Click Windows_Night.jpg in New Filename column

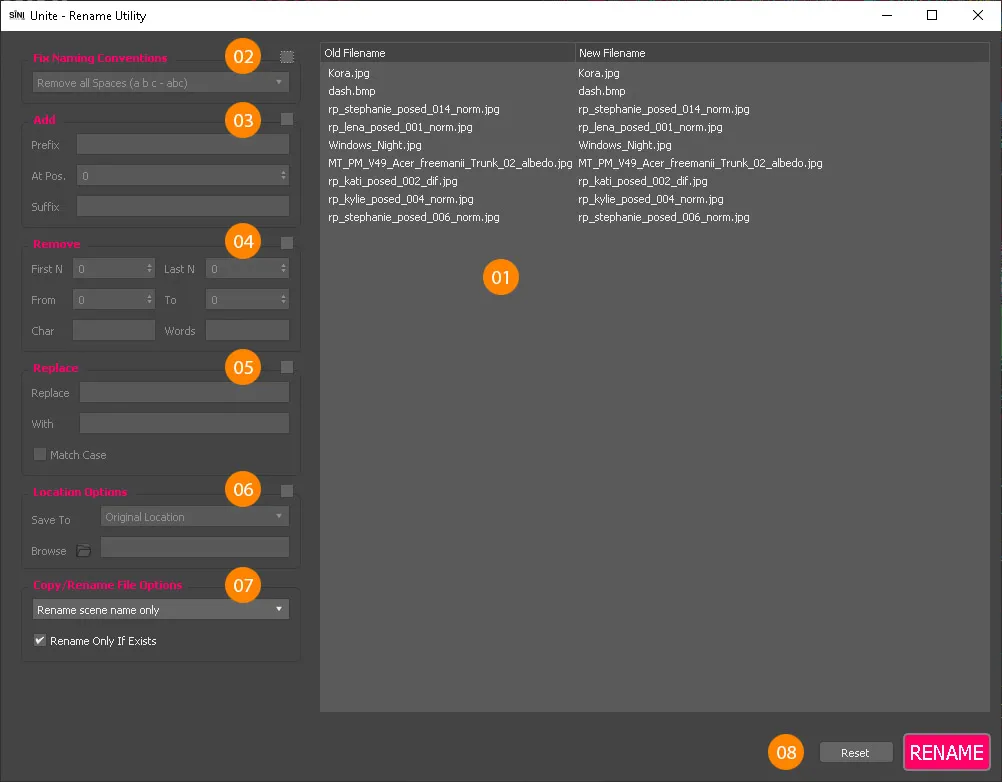(624, 145)
